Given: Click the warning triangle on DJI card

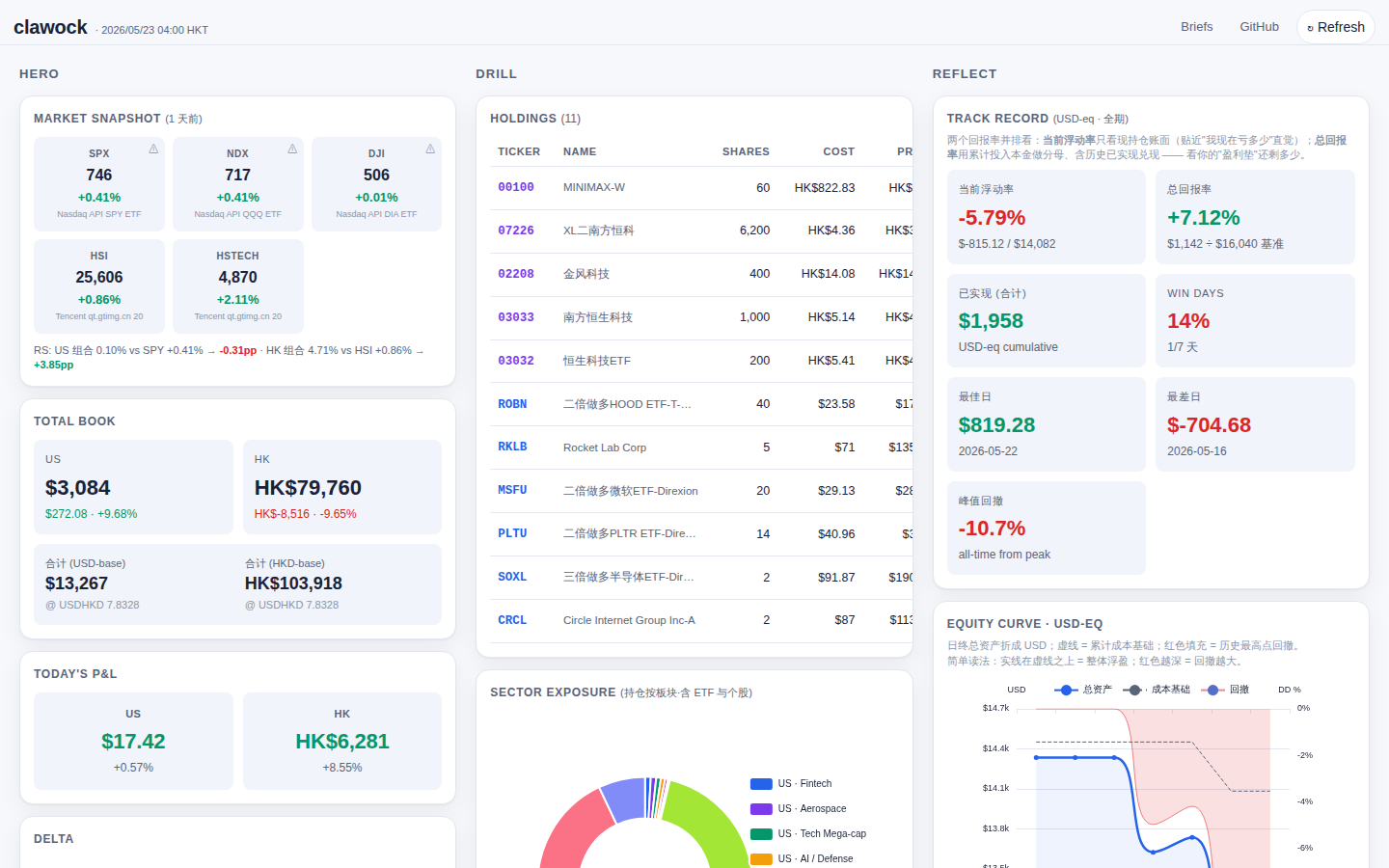Looking at the screenshot, I should coord(430,149).
